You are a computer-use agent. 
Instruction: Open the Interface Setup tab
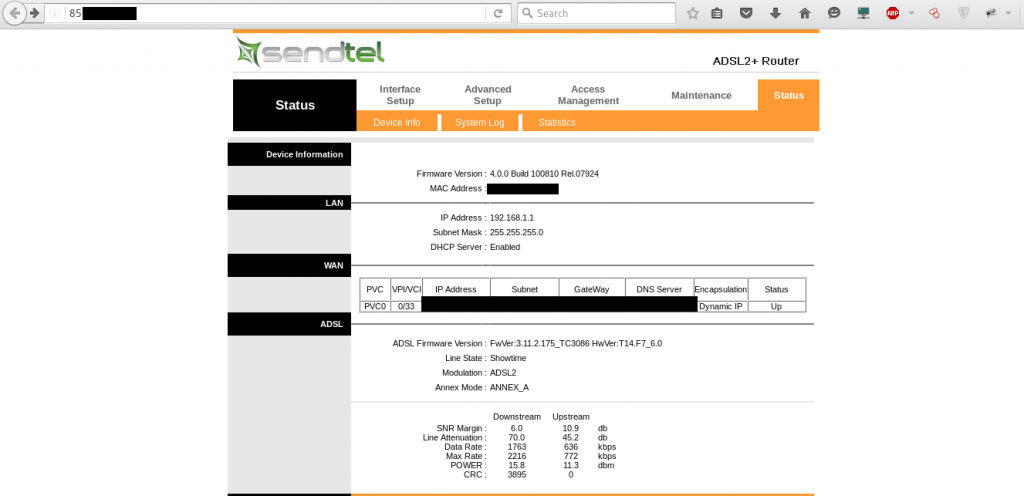point(400,95)
